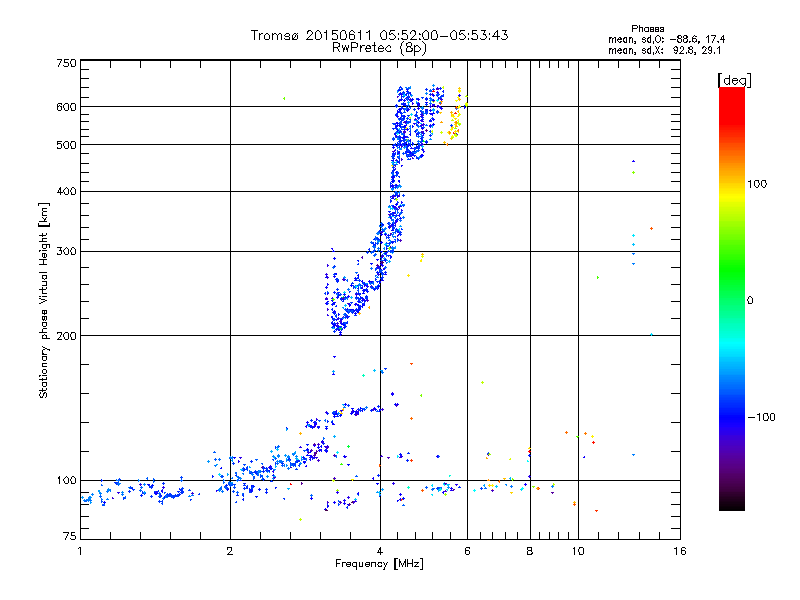This screenshot has width=800, height=600.
Task: Select the 'mean, sd,O: -88.6, 17.4' line
Action: (666, 39)
